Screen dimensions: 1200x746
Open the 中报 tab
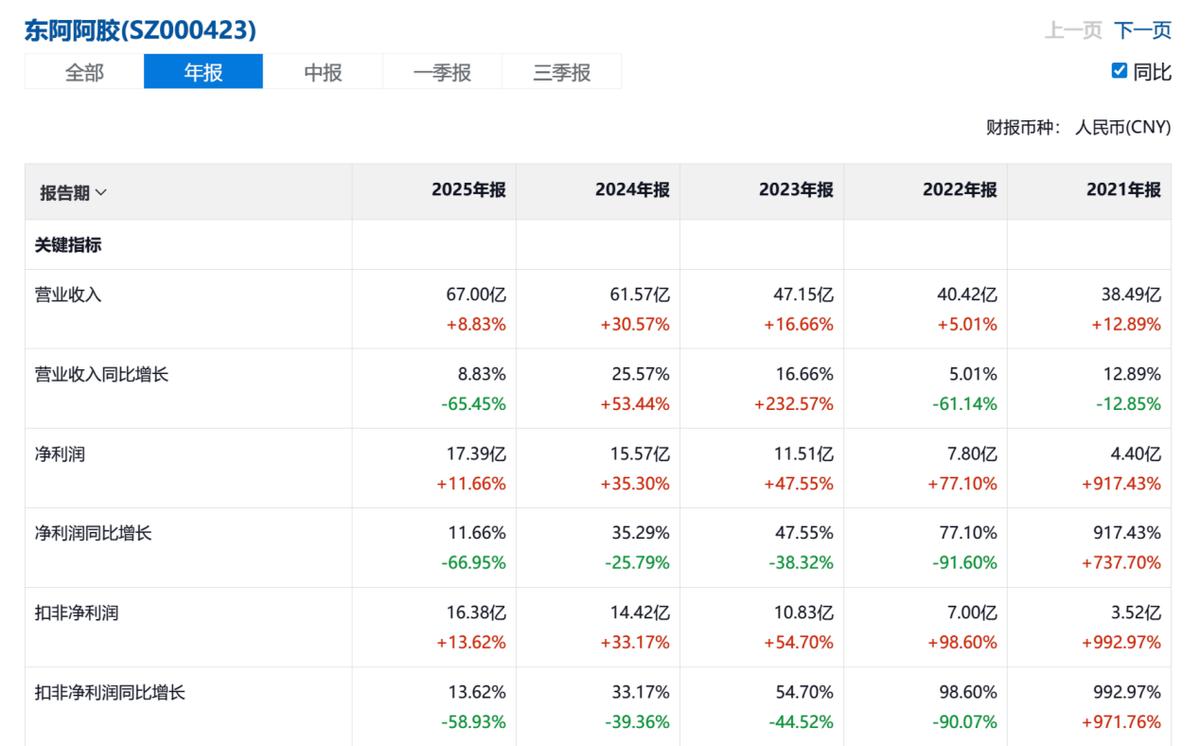(x=323, y=72)
